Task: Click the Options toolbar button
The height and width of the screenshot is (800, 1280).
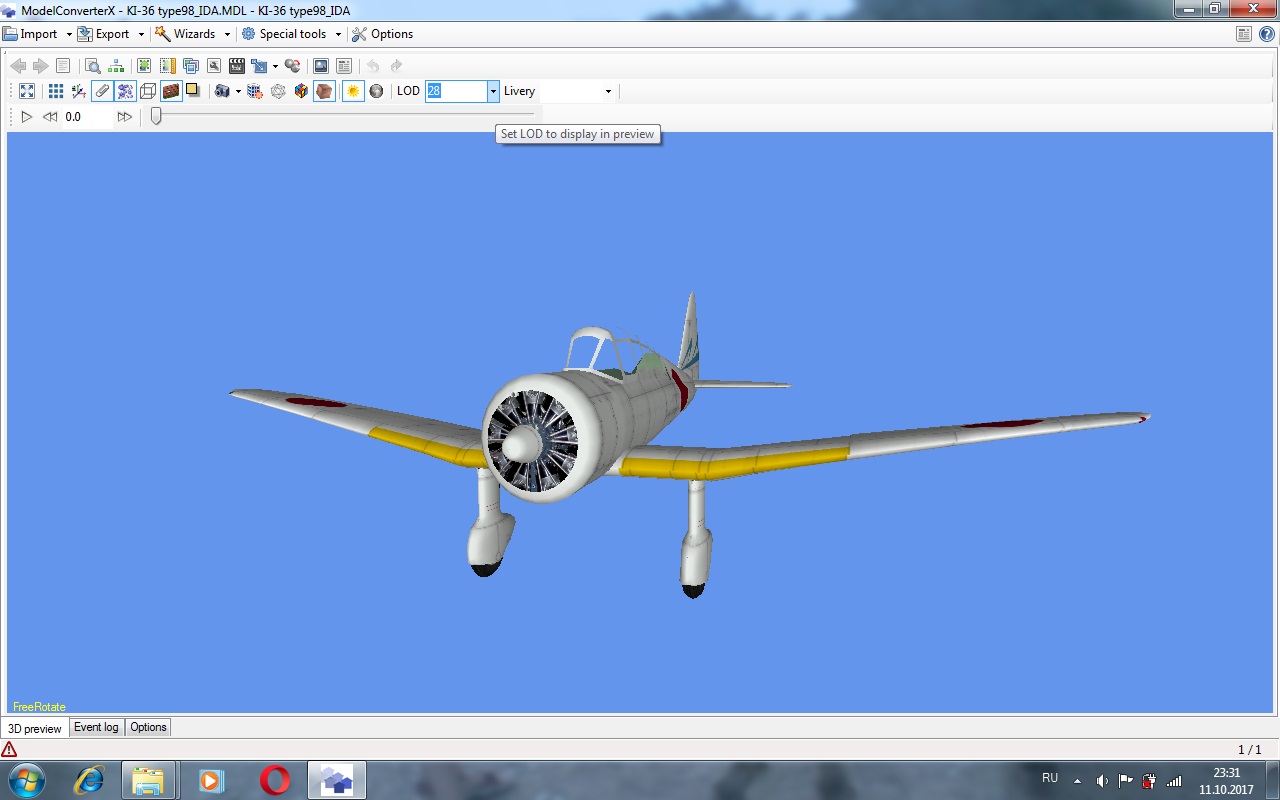Action: coord(382,34)
